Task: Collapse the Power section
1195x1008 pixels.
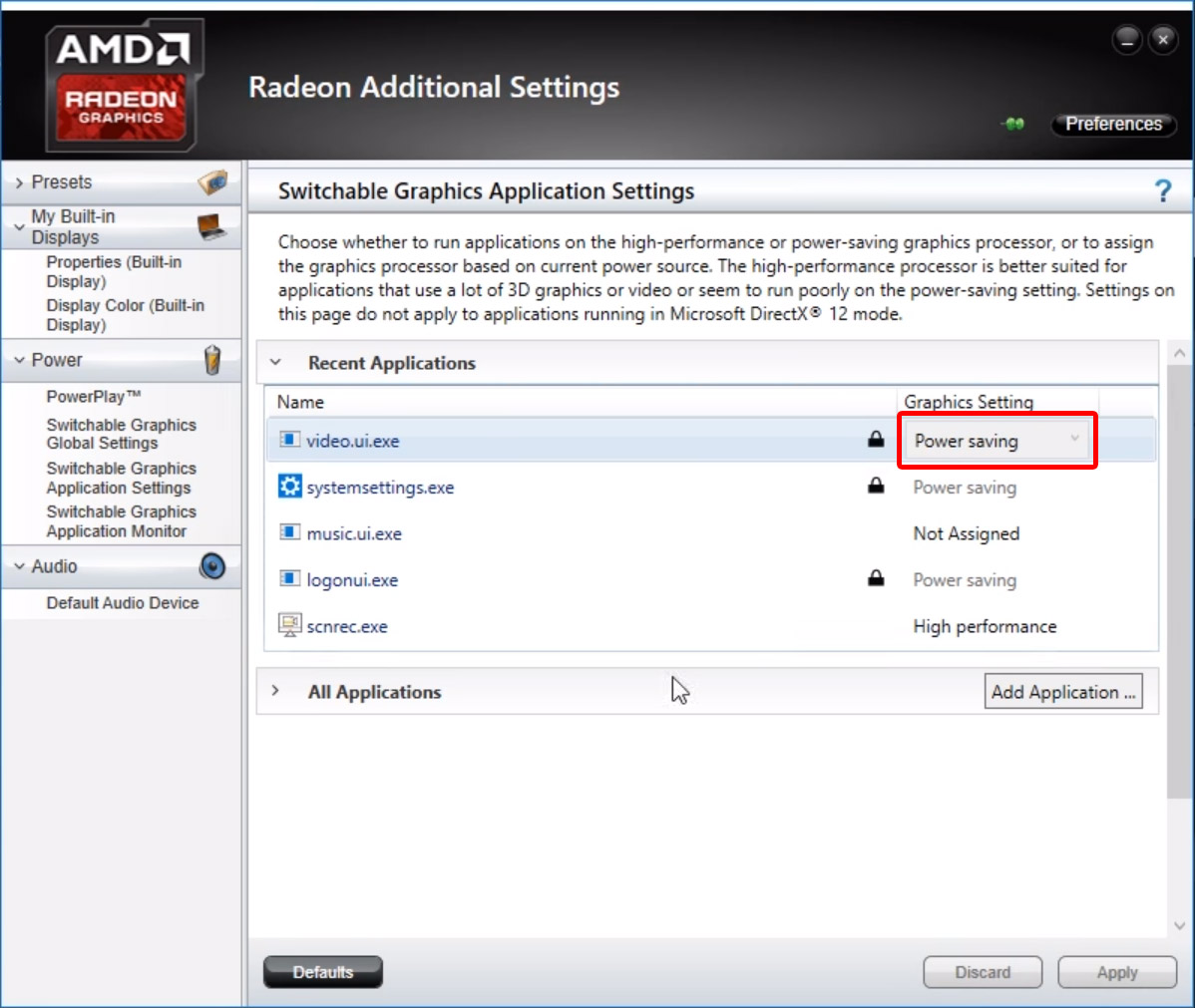Action: pyautogui.click(x=20, y=360)
